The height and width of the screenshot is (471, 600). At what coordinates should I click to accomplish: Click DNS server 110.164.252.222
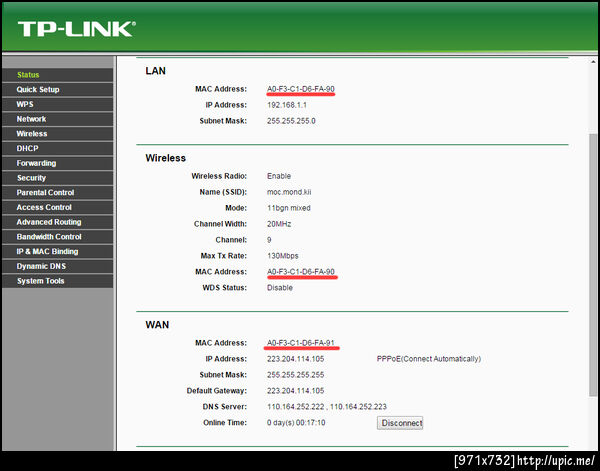pos(295,407)
